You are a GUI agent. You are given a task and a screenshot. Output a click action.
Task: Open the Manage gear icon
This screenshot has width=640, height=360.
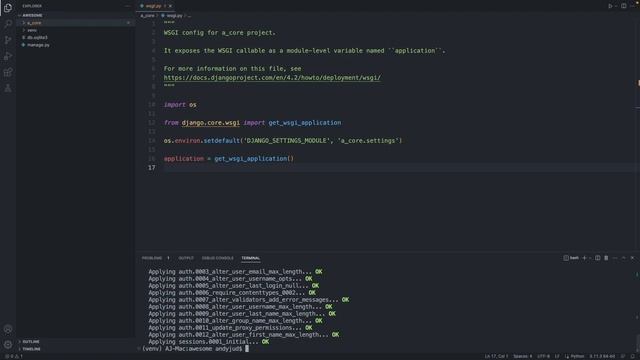pos(8,344)
